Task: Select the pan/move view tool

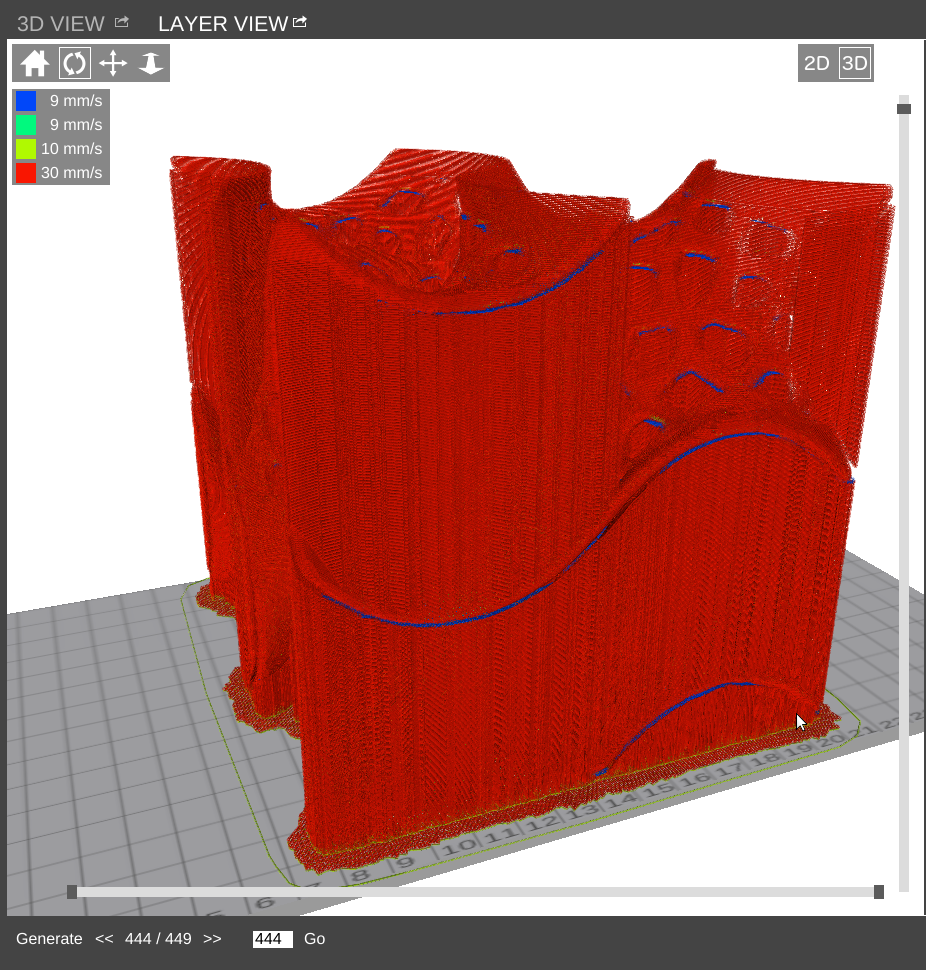Action: coord(113,63)
